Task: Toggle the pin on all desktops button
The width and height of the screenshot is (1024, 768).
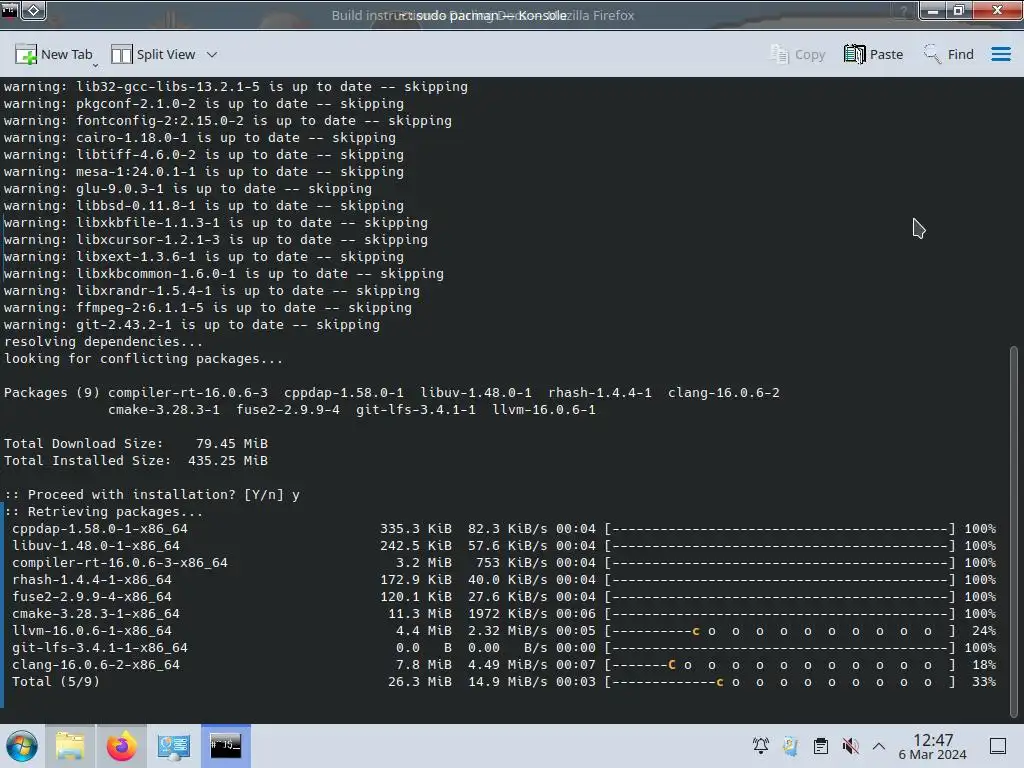Action: pos(34,10)
